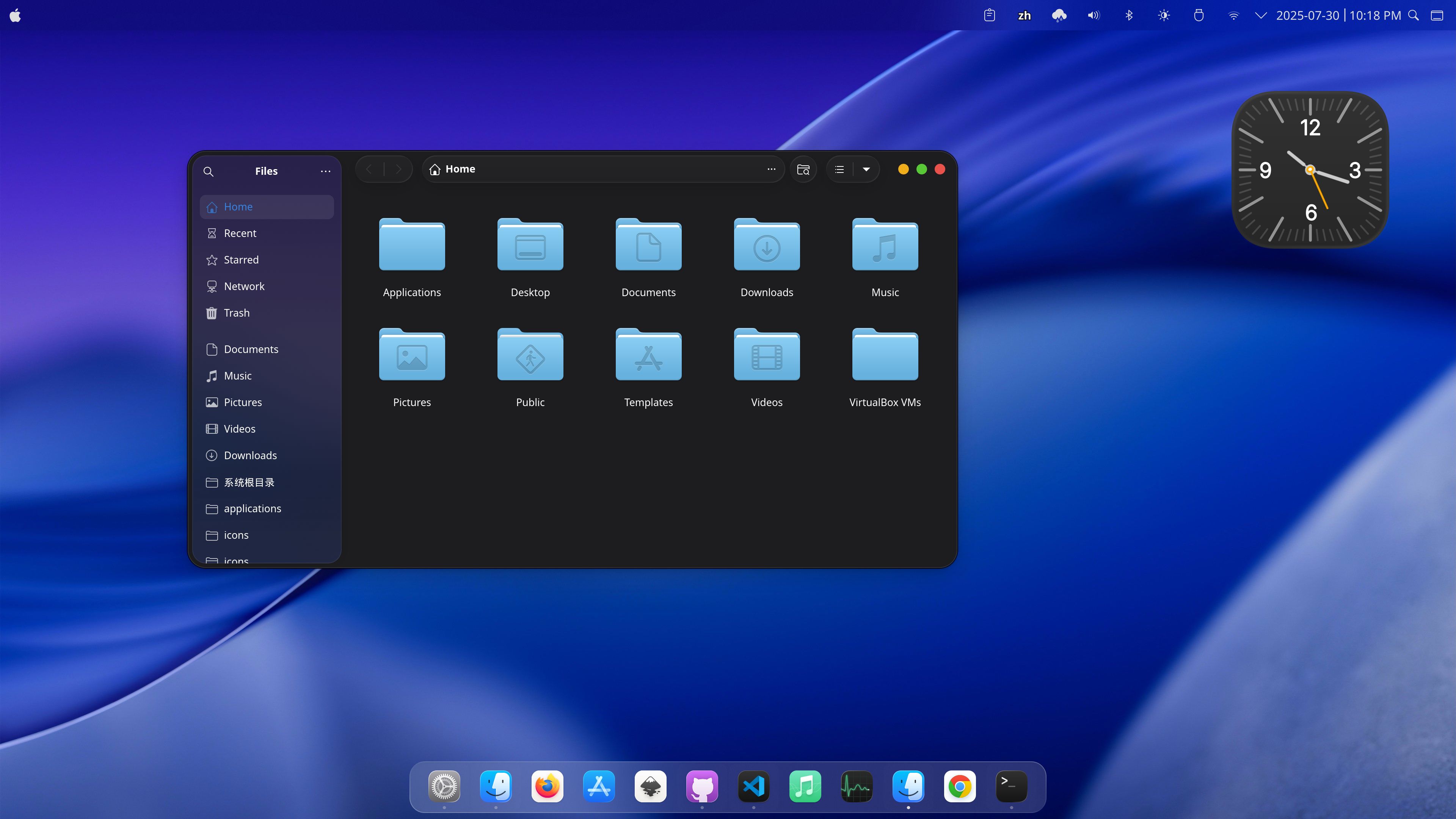Open System Settings from the dock
Viewport: 1456px width, 819px height.
click(444, 786)
